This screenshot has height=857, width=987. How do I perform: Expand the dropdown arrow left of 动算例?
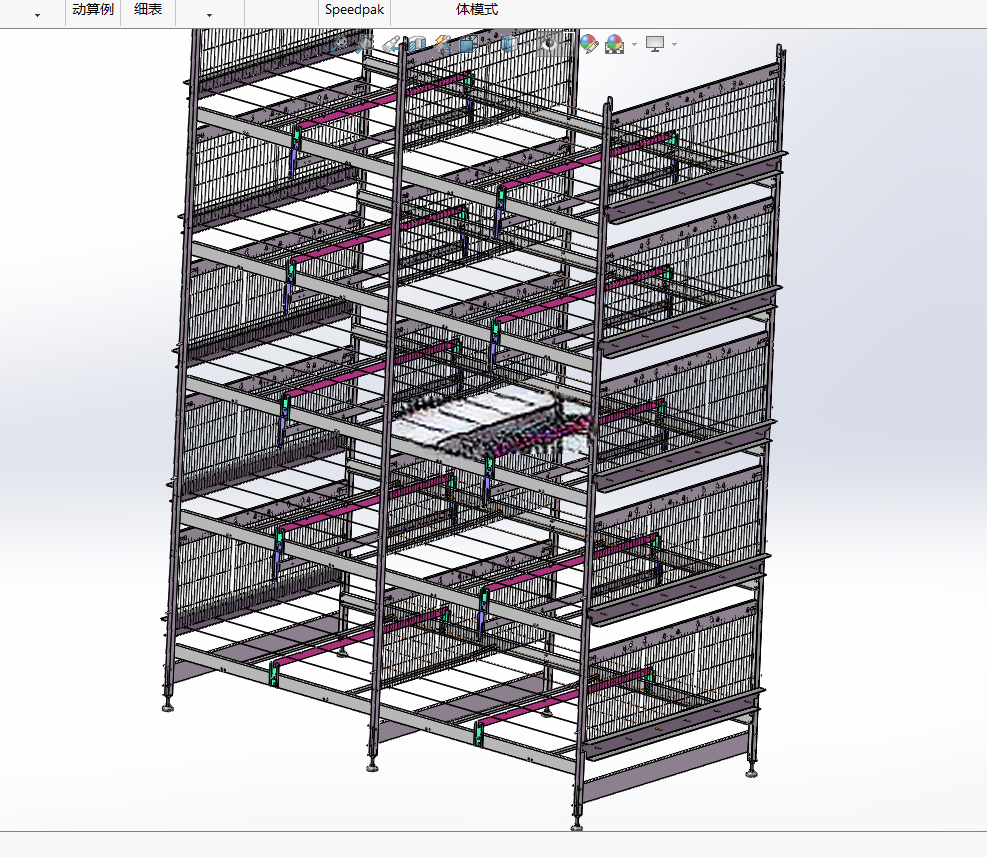38,14
